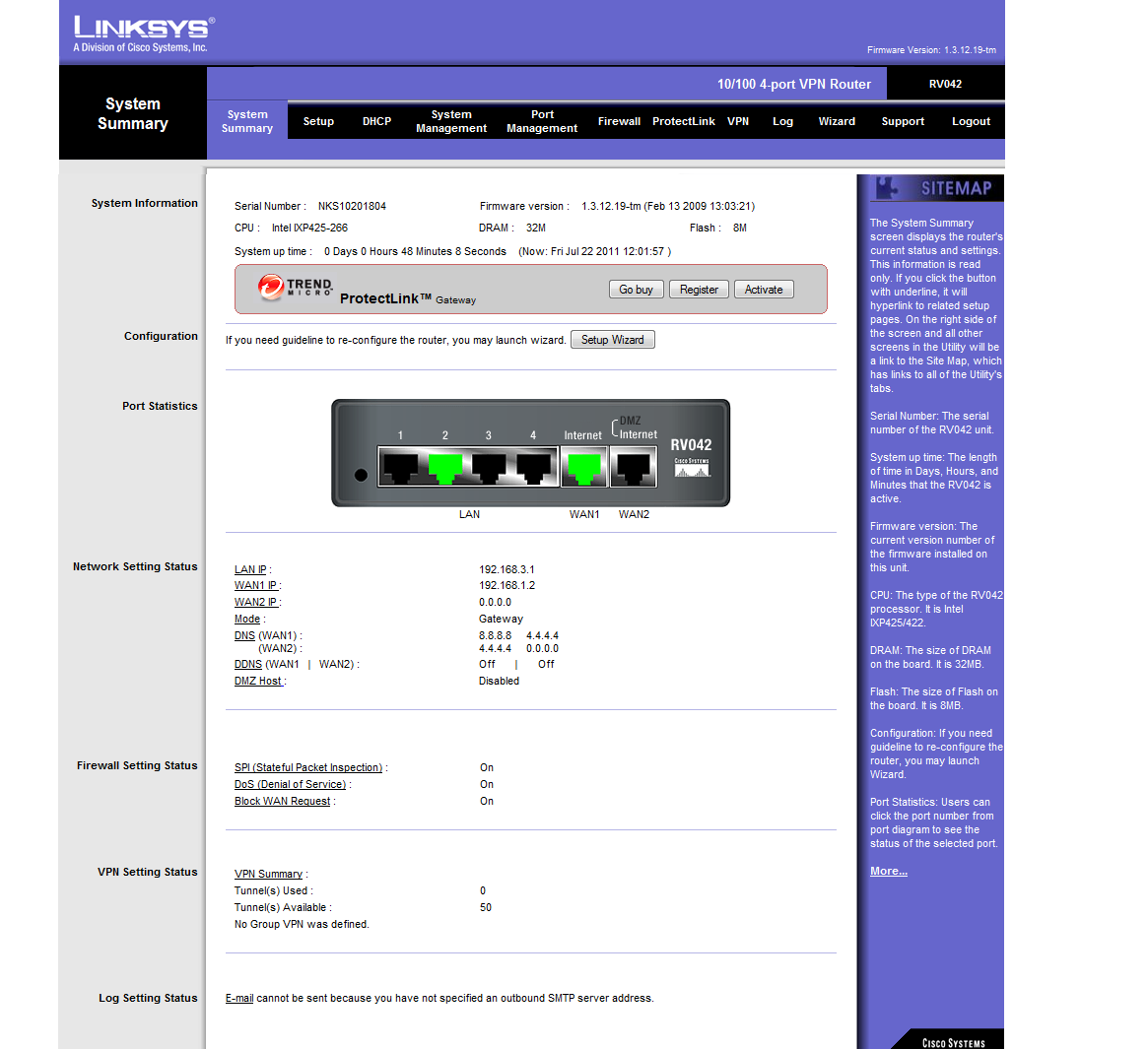The height and width of the screenshot is (1049, 1148).
Task: Click the Linksys logo in the header
Action: point(144,34)
